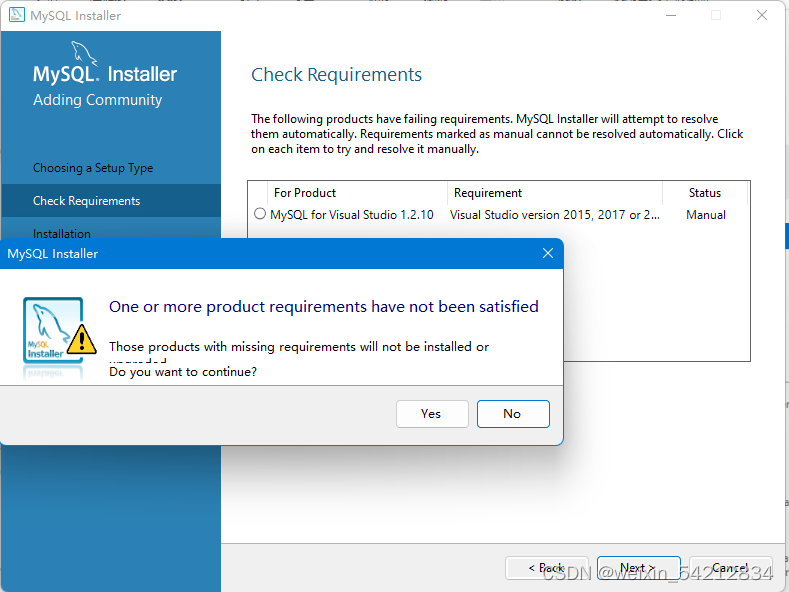
Task: Click the Check Requirements page heading
Action: coord(336,75)
